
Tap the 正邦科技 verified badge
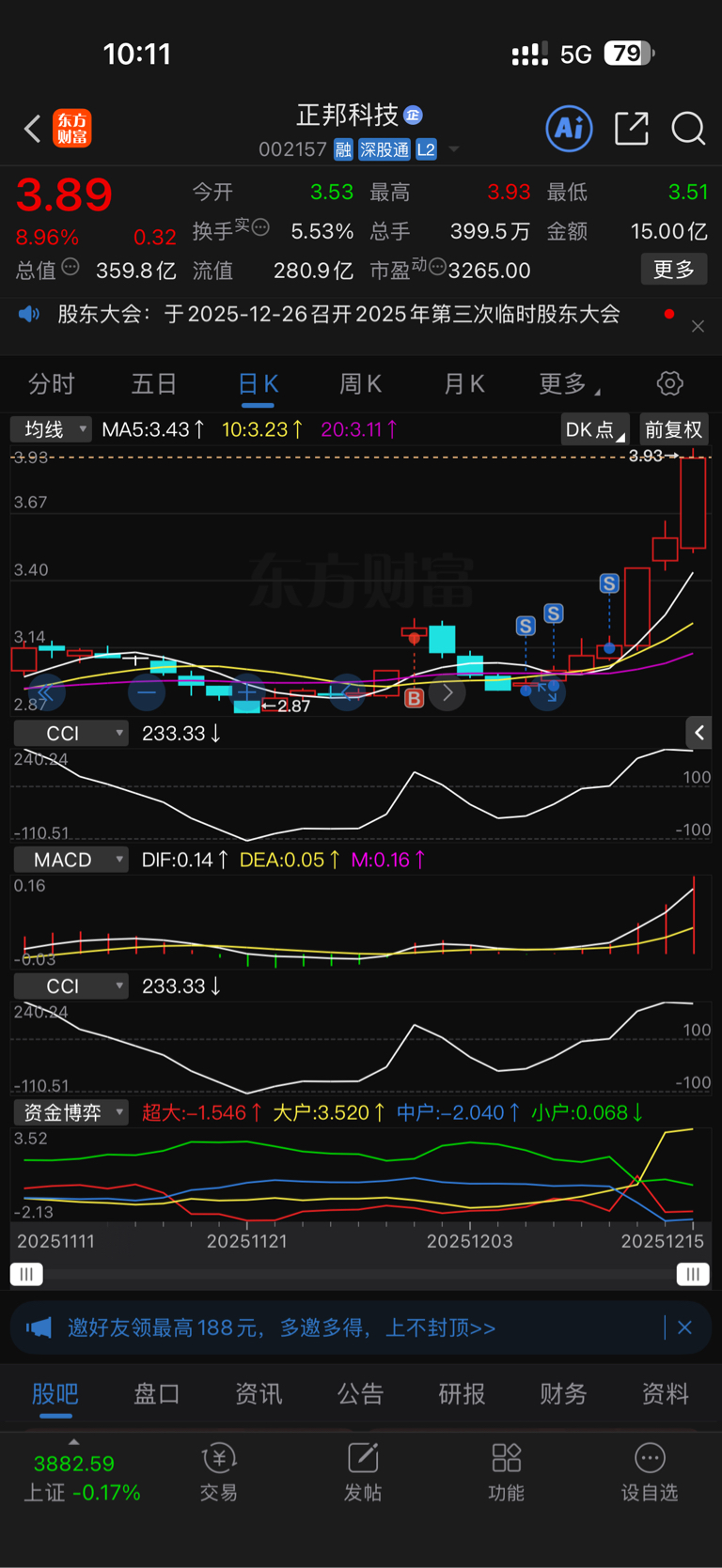pos(413,116)
